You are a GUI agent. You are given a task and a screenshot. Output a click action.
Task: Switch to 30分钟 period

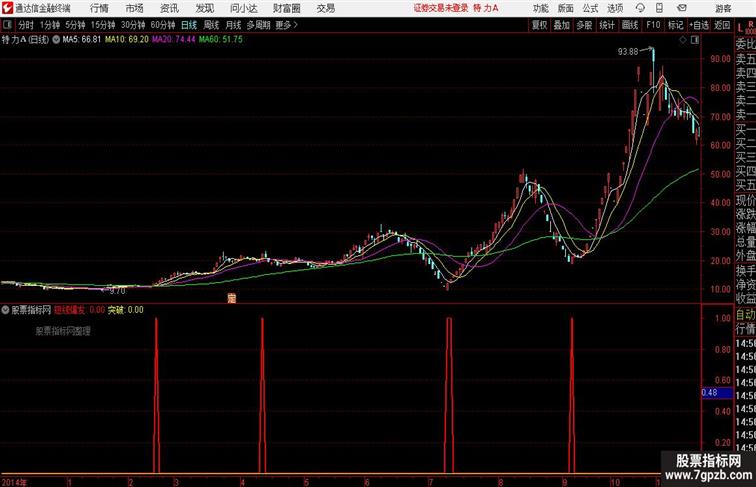(133, 25)
